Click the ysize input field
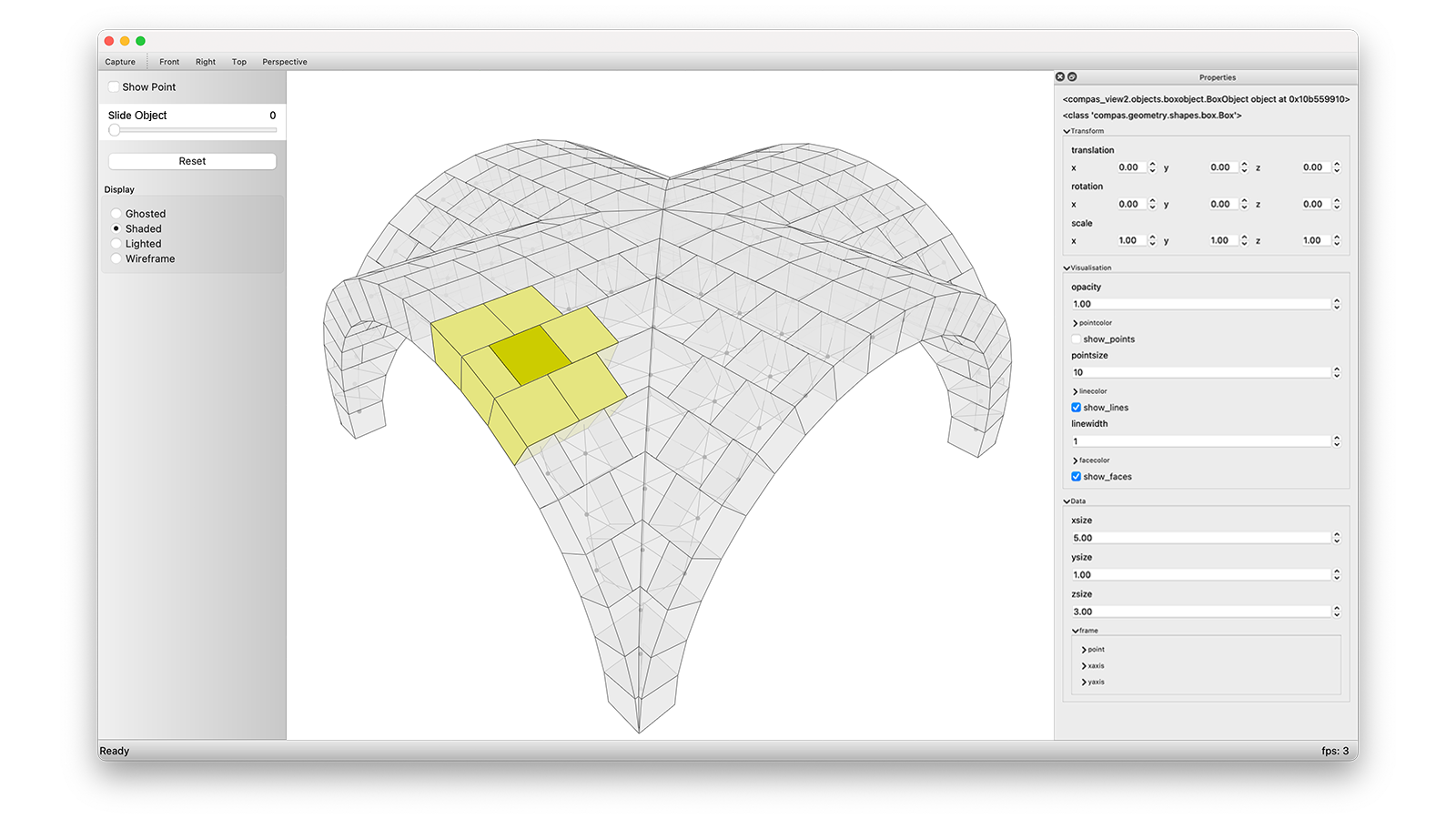The image size is (1456, 819). (1199, 575)
